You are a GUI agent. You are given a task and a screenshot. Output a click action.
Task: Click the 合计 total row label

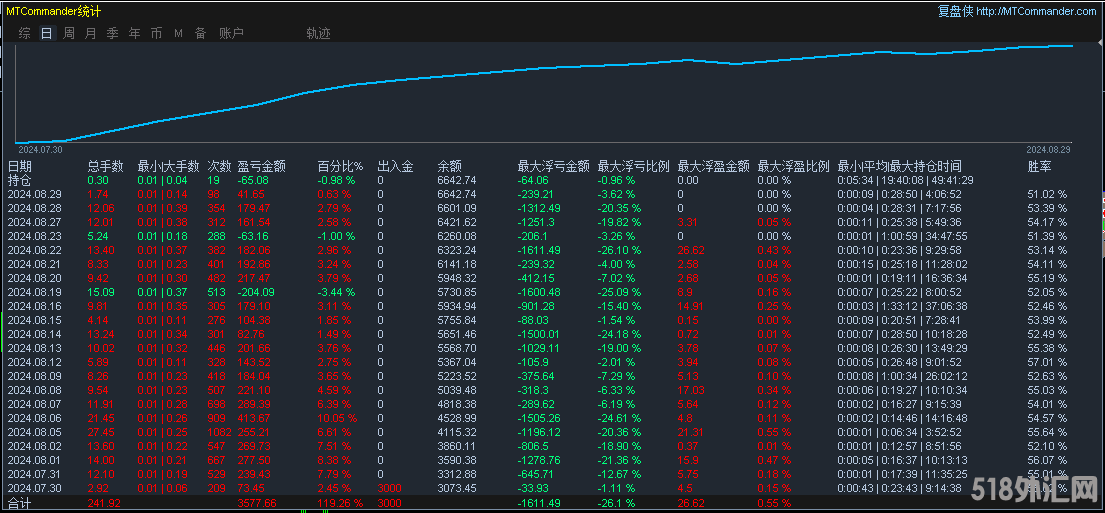pos(20,504)
